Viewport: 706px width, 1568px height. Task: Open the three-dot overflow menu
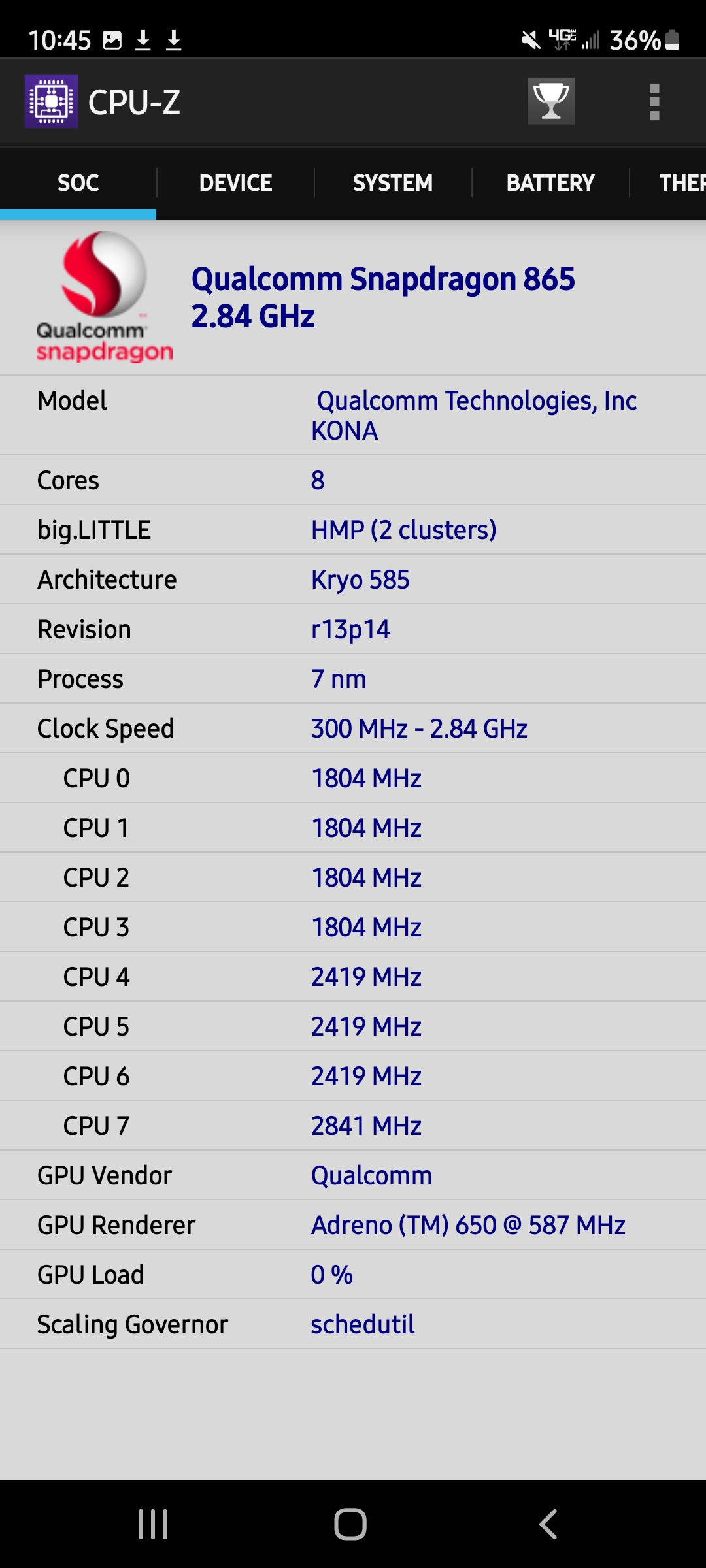point(654,102)
